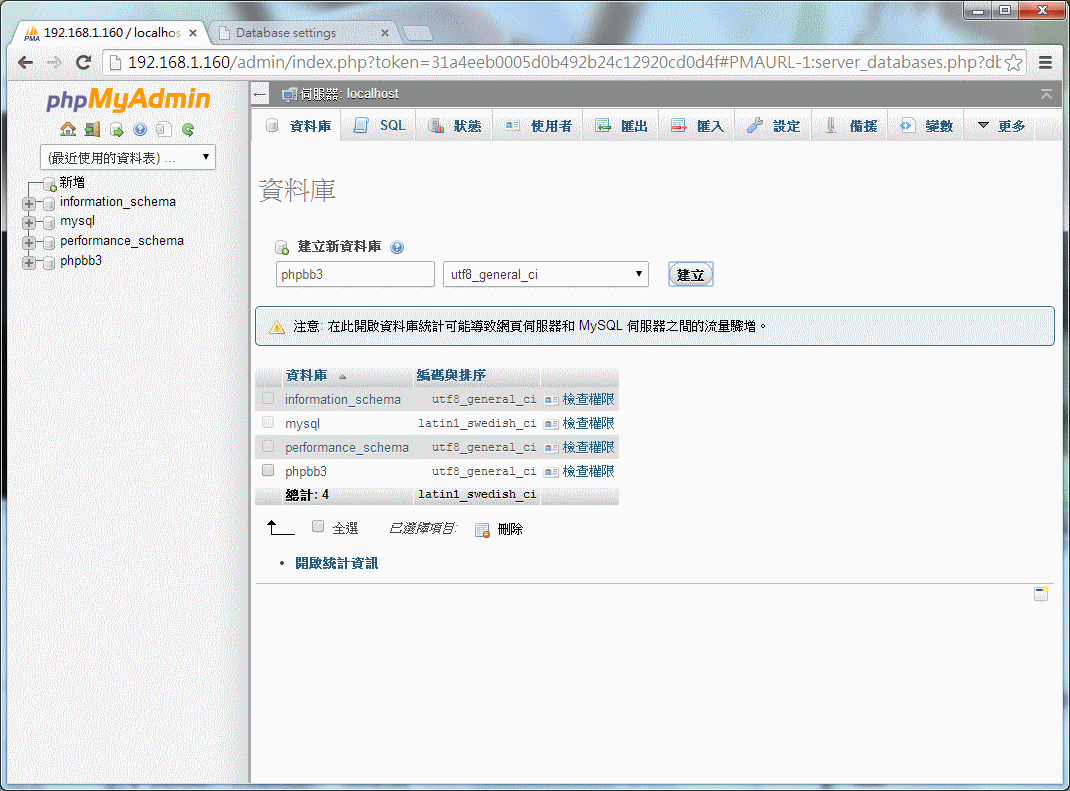Click the browser forward arrow
1070x791 pixels.
pyautogui.click(x=54, y=63)
